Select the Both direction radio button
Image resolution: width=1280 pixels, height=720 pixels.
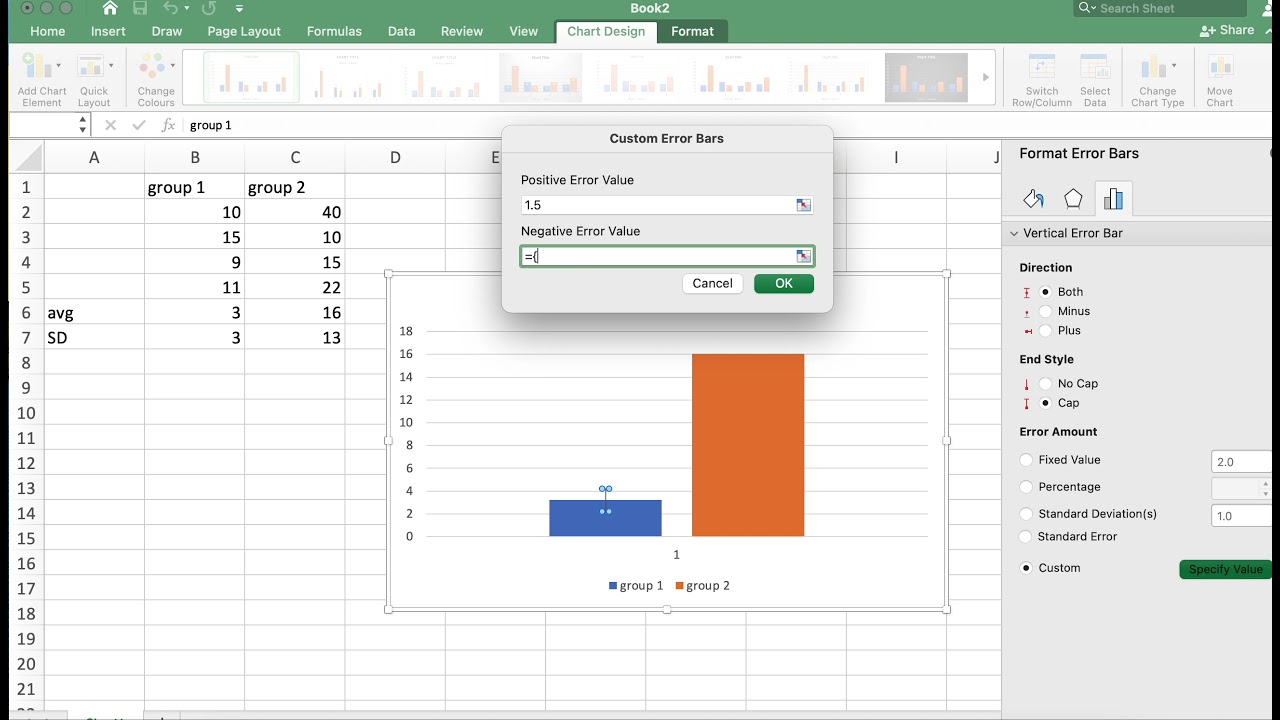click(x=1046, y=292)
